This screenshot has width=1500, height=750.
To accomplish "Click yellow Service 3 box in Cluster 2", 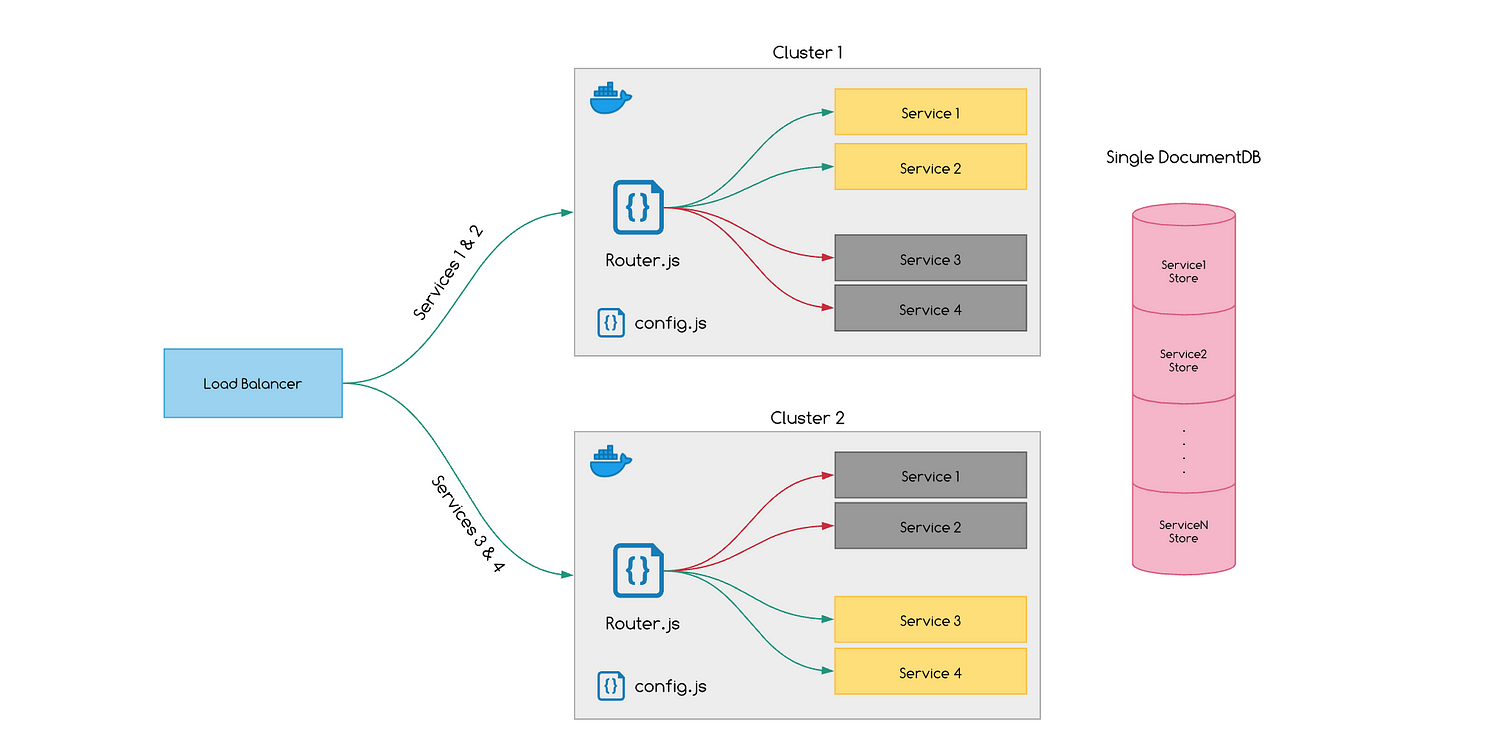I will 931,620.
